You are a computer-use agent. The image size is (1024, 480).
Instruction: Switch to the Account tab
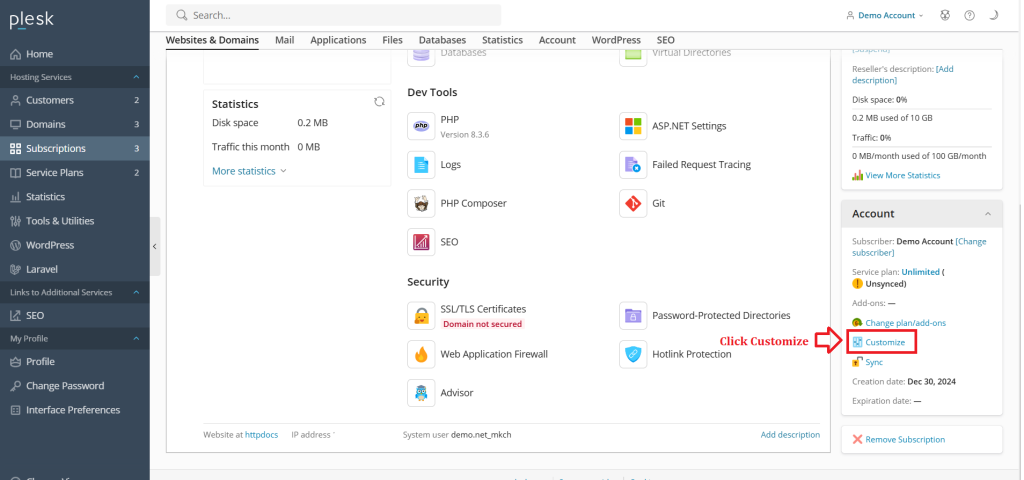pos(557,40)
